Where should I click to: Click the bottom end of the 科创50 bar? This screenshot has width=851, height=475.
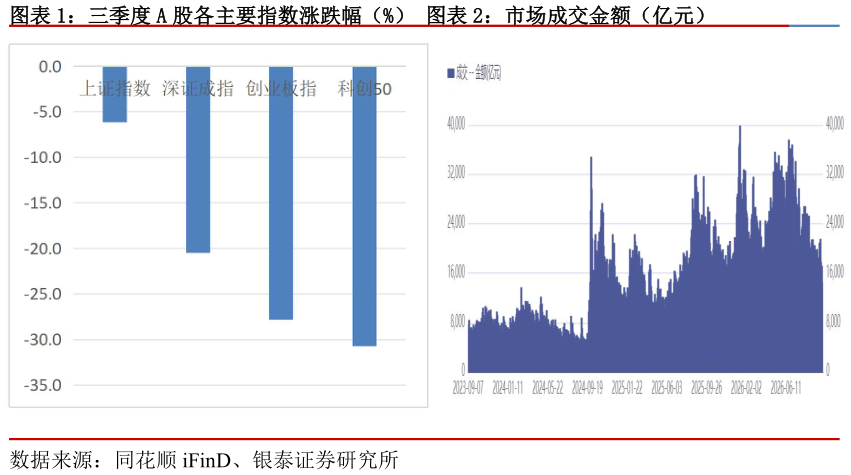364,343
